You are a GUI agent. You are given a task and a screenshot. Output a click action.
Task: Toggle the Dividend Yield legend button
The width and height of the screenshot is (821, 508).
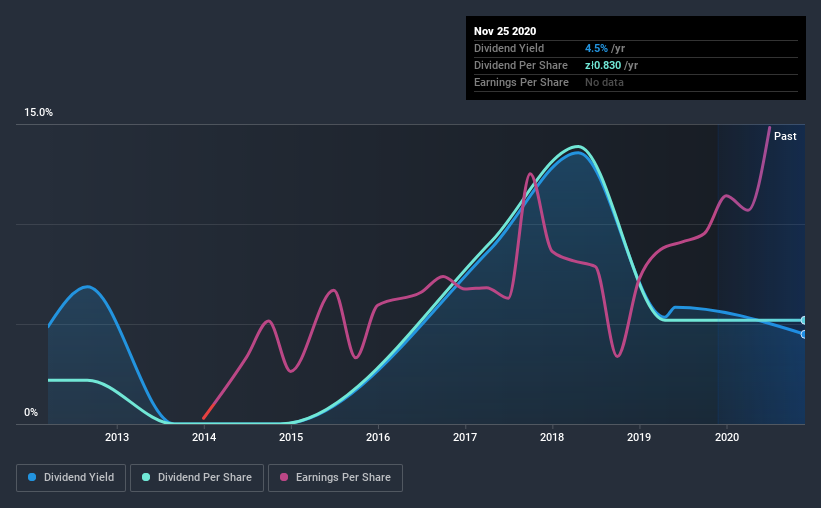71,478
